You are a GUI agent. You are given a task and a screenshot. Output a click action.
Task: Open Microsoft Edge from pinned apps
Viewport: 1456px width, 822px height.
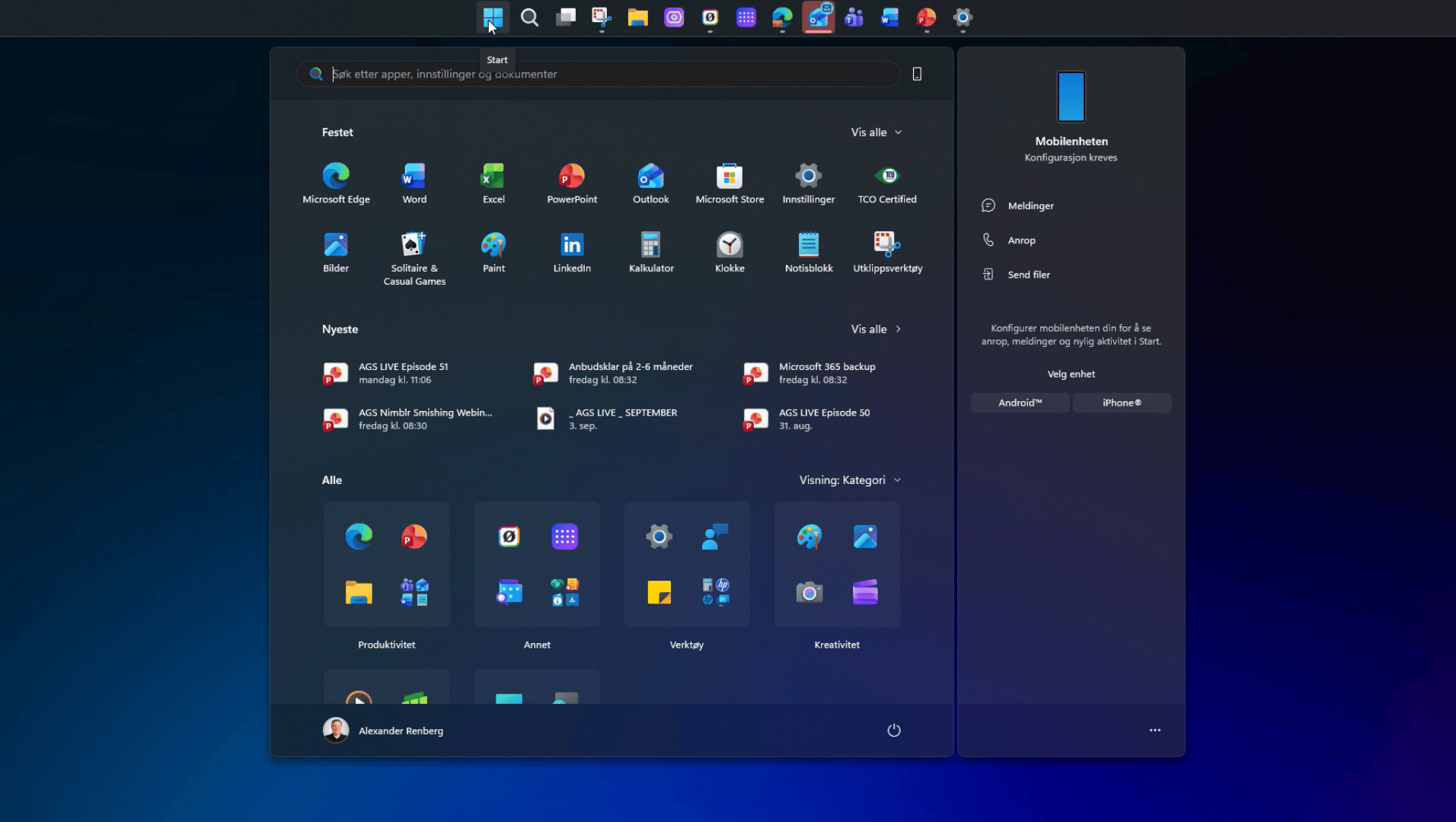coord(336,183)
